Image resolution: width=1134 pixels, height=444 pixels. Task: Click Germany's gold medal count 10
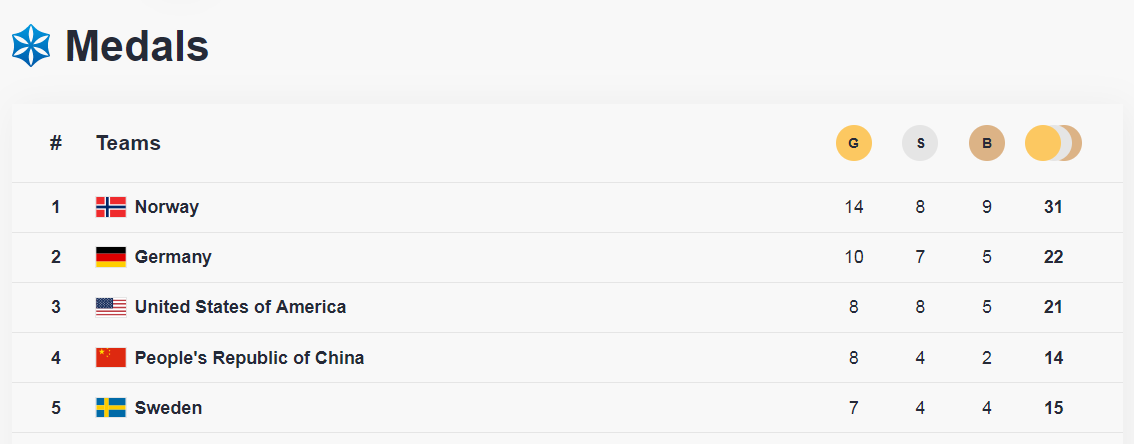(853, 257)
